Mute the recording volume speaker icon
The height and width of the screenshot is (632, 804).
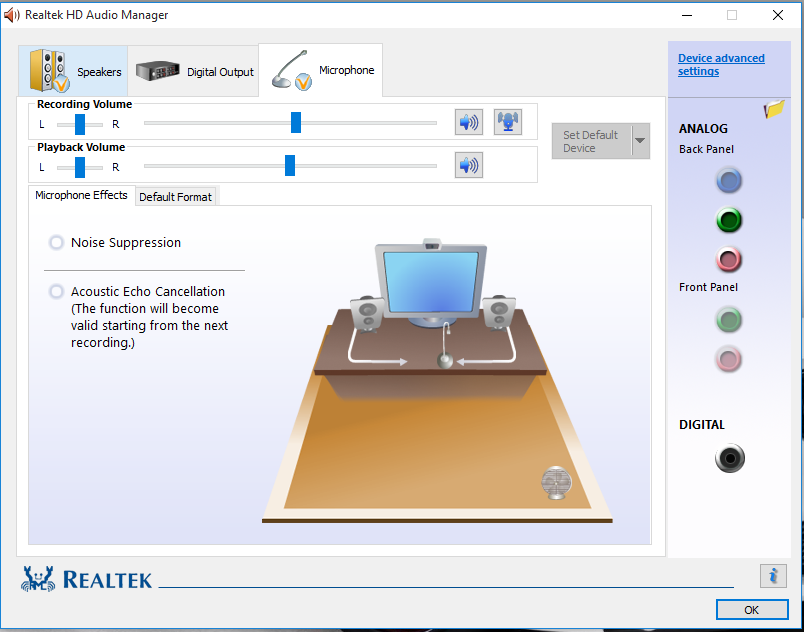[469, 123]
